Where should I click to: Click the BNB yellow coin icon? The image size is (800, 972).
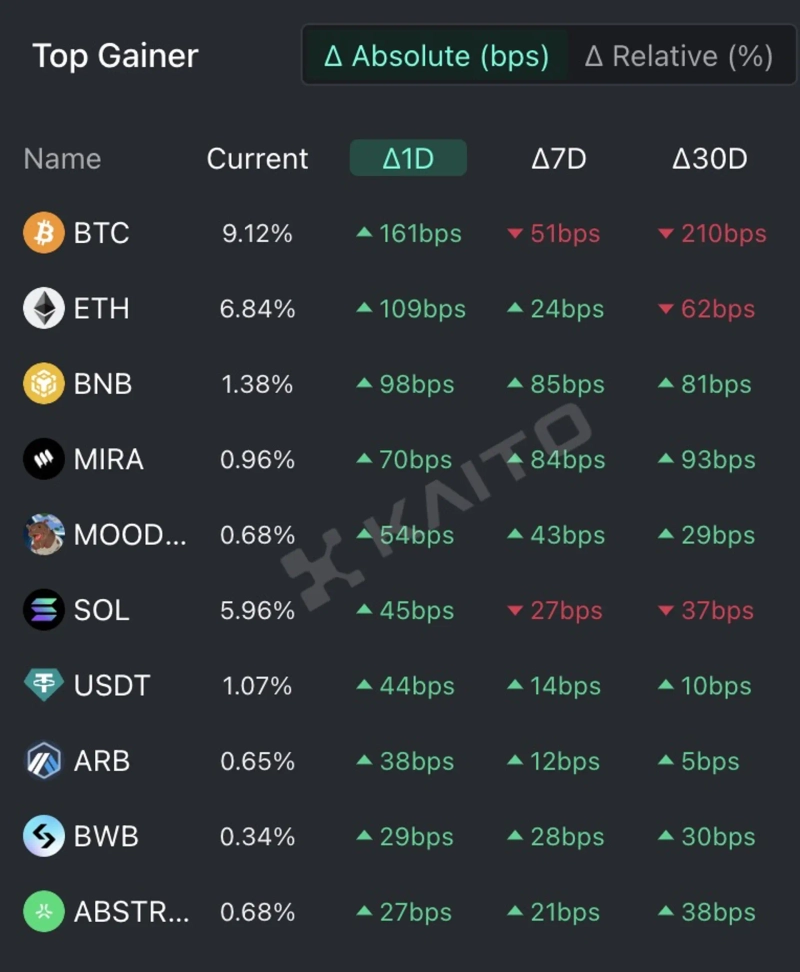click(x=44, y=384)
